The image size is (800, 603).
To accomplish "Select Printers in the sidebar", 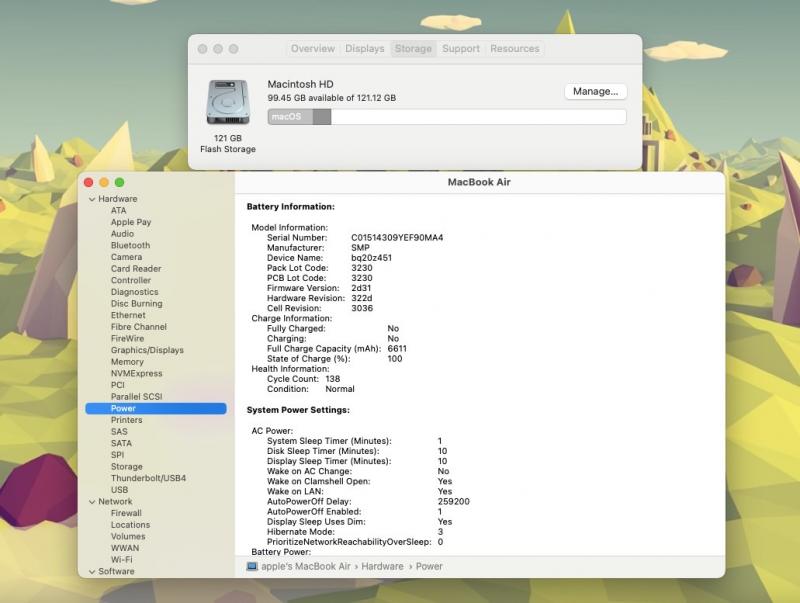I will [x=127, y=420].
